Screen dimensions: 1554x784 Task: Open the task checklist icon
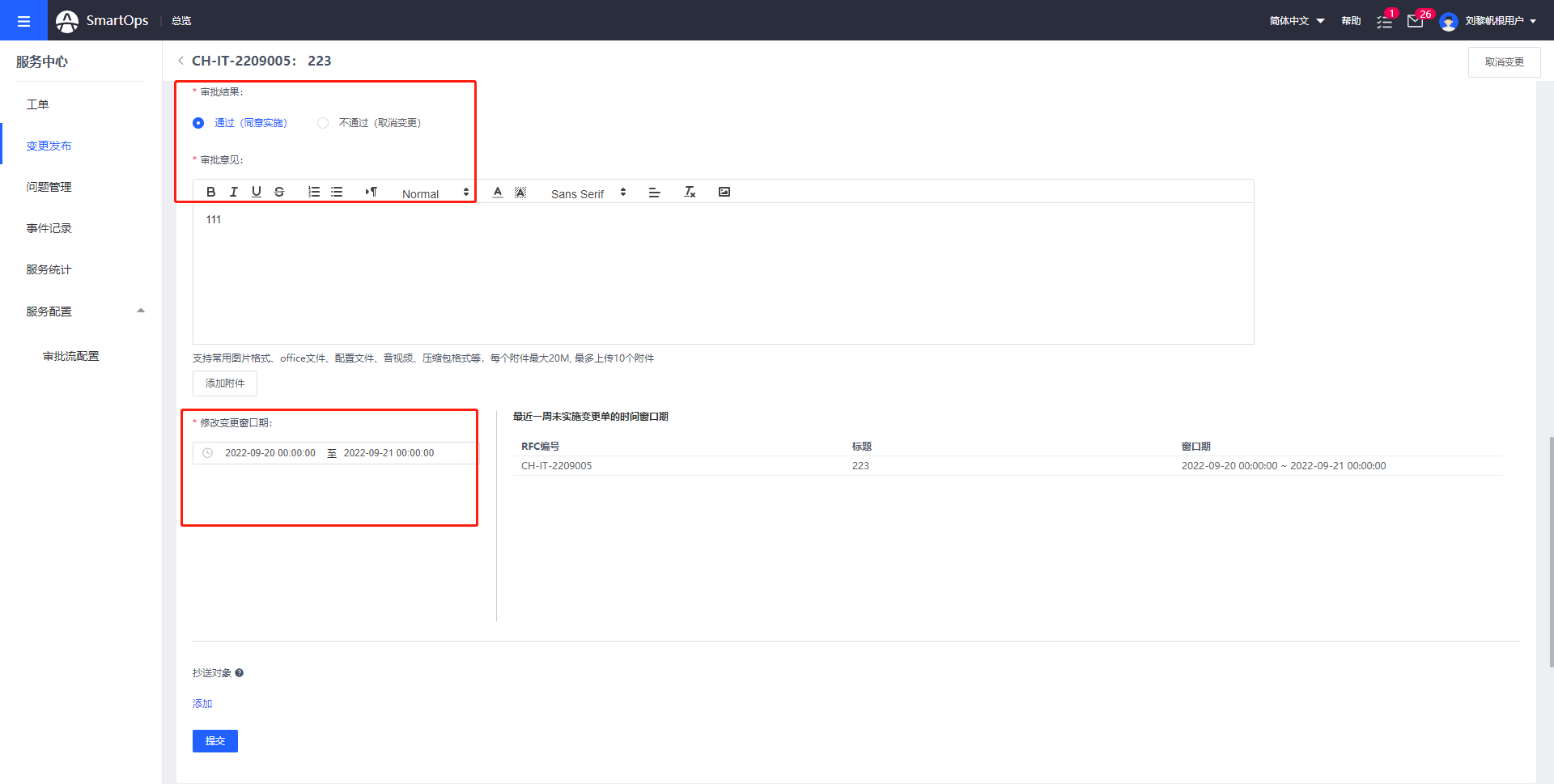[x=1384, y=21]
